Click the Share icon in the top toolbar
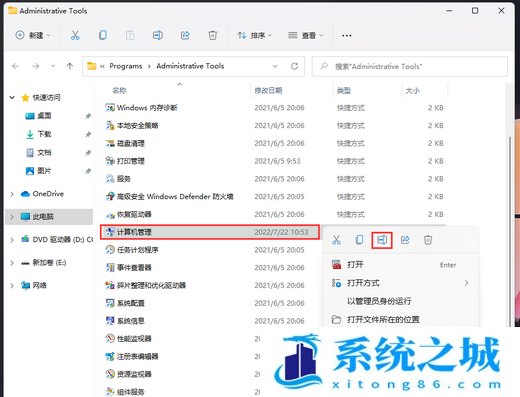 point(185,35)
